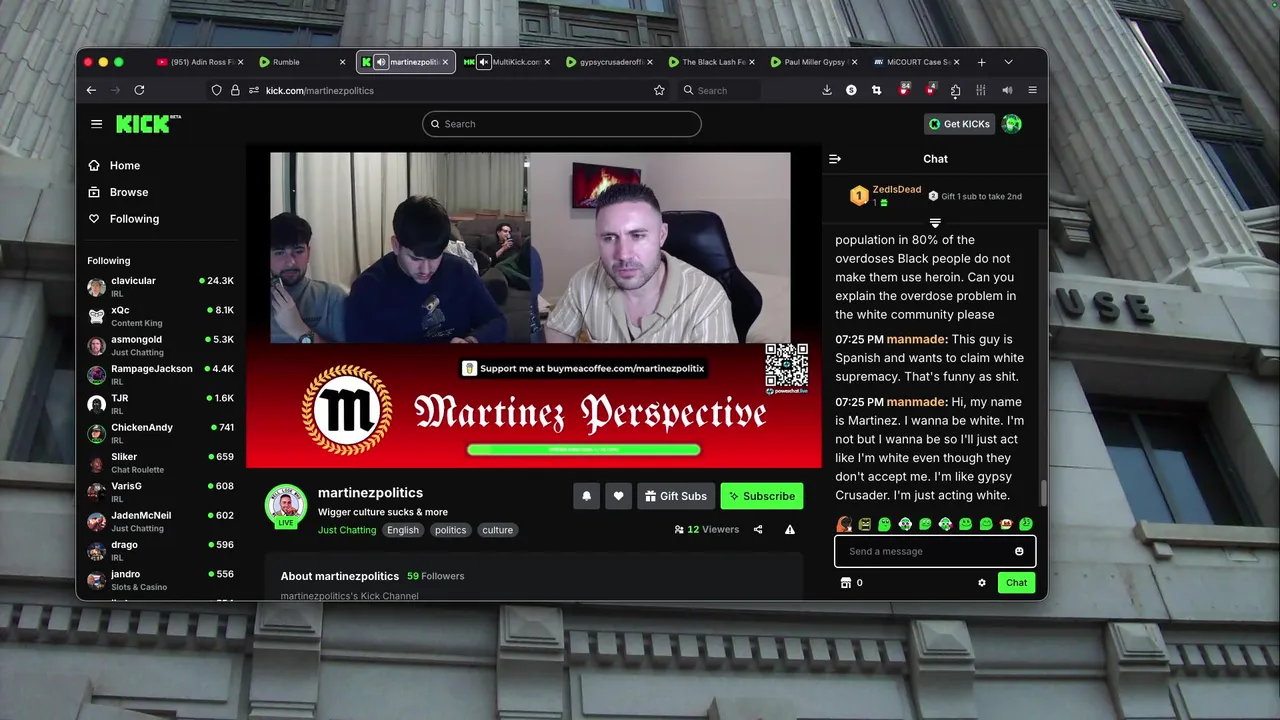Viewport: 1280px width, 720px height.
Task: Click the English tag
Action: tap(403, 530)
